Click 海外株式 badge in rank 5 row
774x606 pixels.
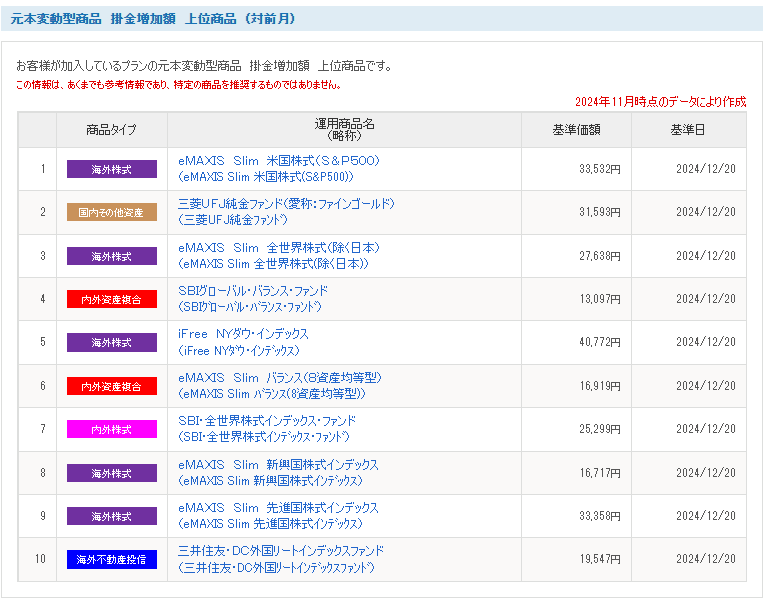click(x=112, y=342)
